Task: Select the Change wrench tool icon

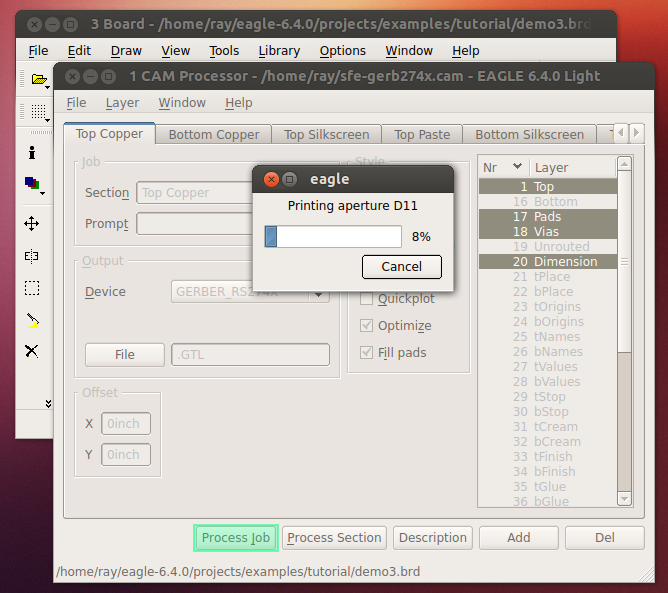Action: pyautogui.click(x=32, y=321)
